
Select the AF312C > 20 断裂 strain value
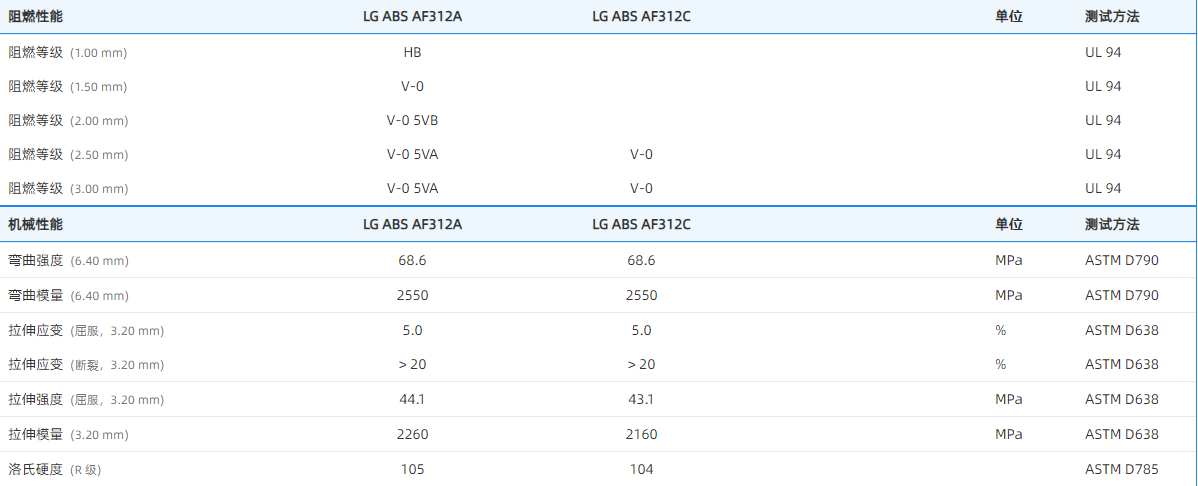tap(641, 364)
